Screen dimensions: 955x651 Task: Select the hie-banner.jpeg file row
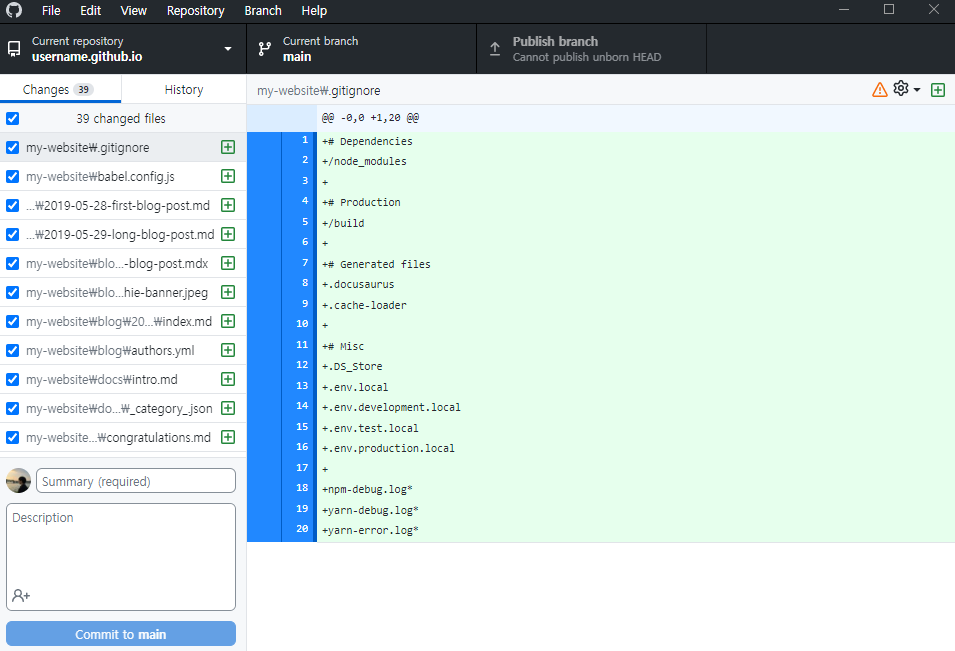[x=123, y=292]
